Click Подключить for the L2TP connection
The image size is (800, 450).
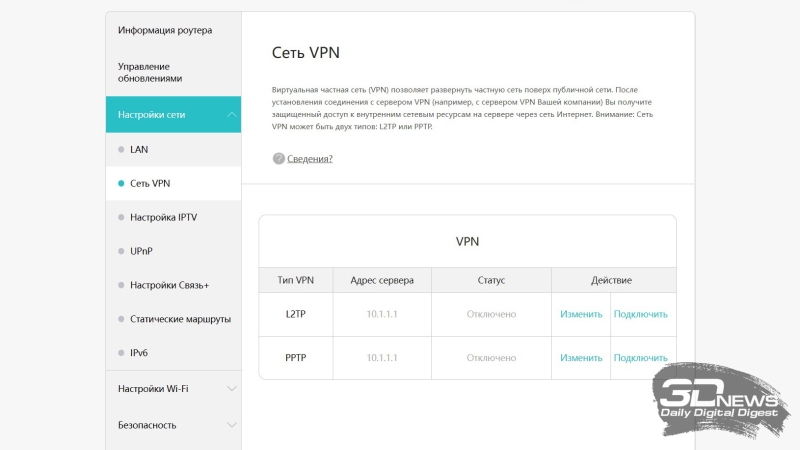click(x=640, y=314)
